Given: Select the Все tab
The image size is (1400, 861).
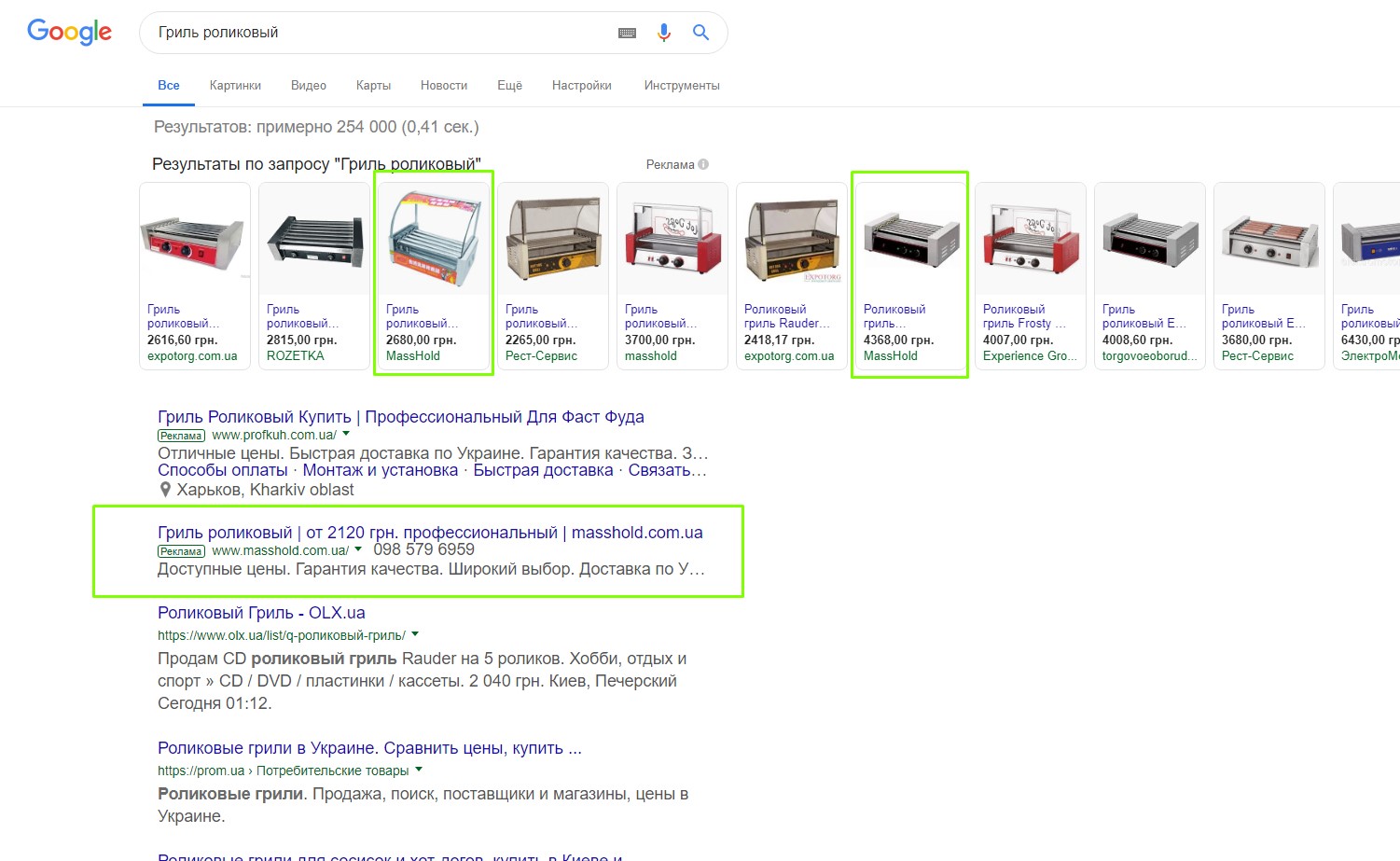Looking at the screenshot, I should pyautogui.click(x=169, y=85).
